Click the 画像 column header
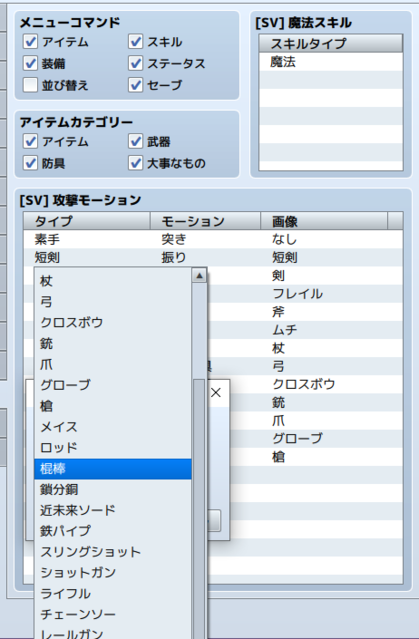Image resolution: width=419 pixels, height=639 pixels. click(x=324, y=221)
